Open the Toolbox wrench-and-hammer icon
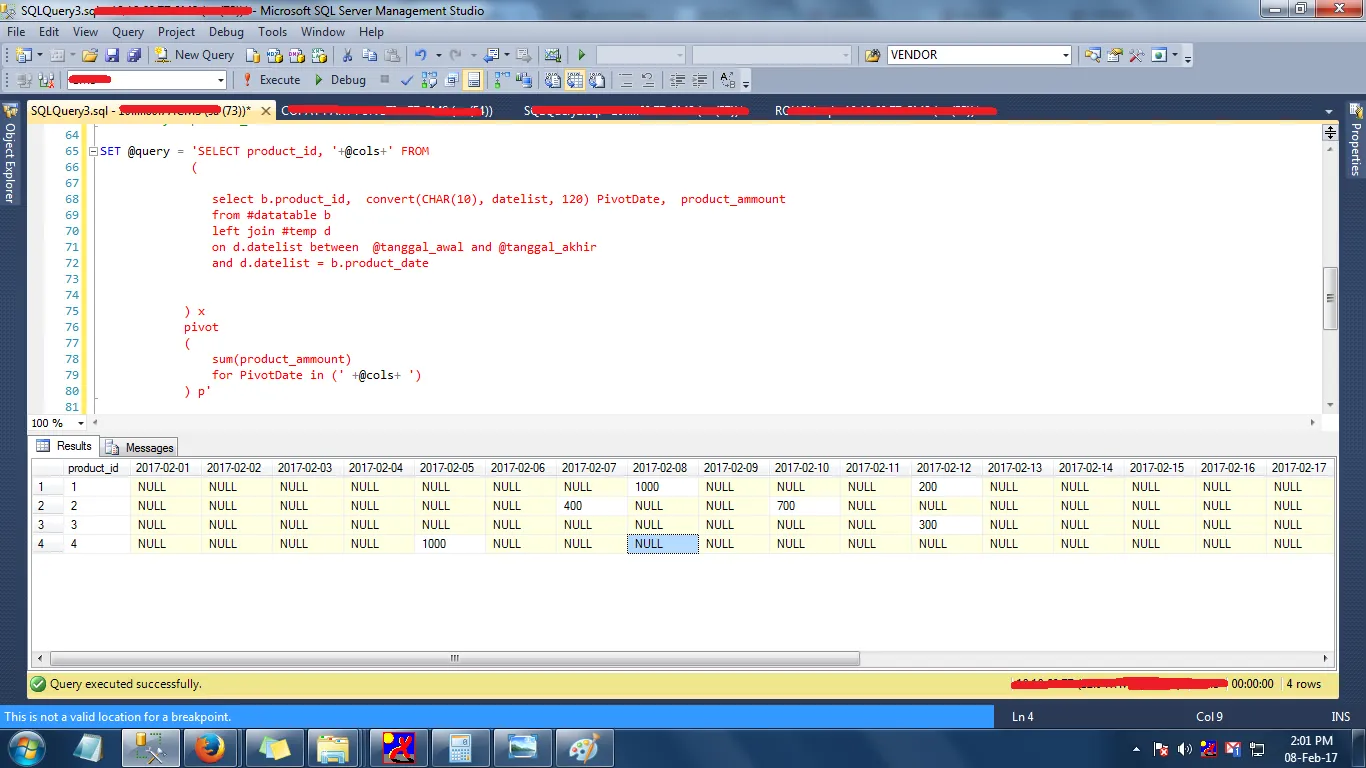The width and height of the screenshot is (1366, 768). tap(1136, 55)
